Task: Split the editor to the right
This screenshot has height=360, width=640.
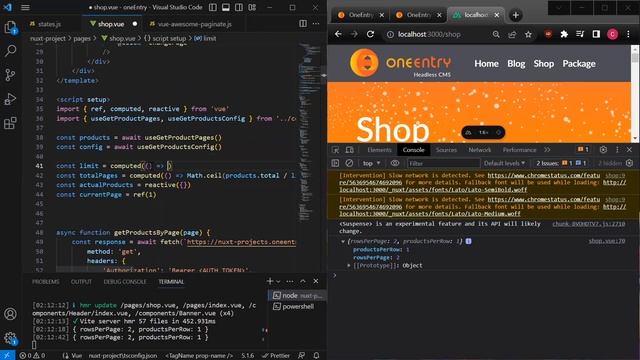Action: click(x=303, y=24)
